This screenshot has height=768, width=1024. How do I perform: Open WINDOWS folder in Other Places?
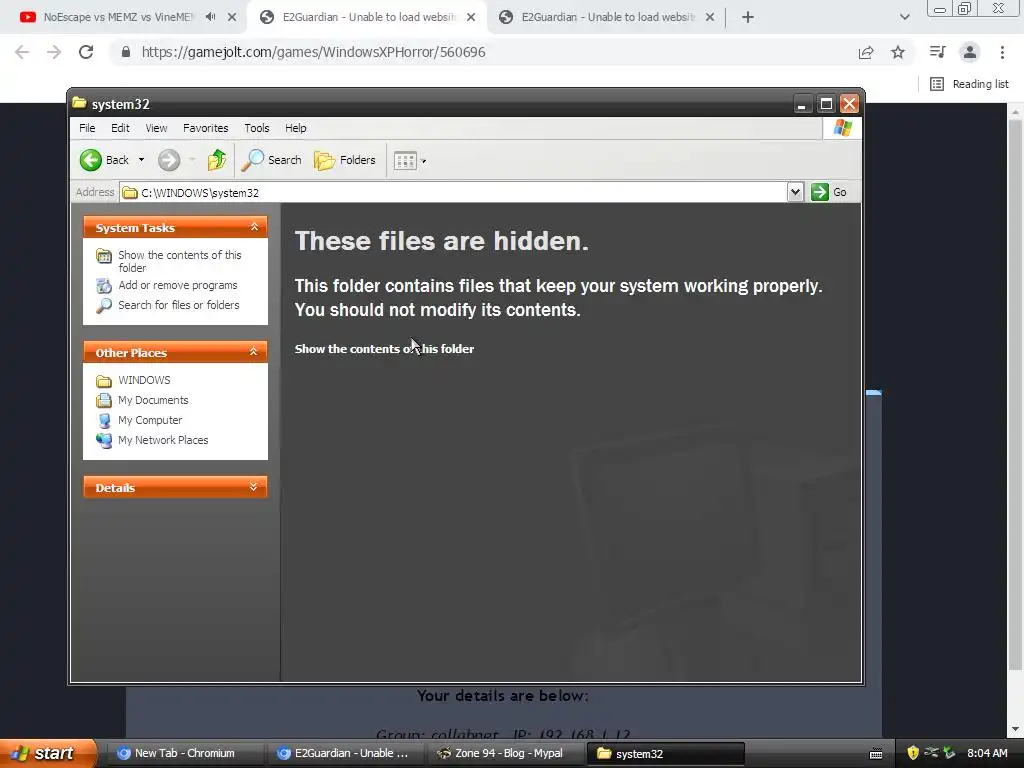[x=144, y=380]
